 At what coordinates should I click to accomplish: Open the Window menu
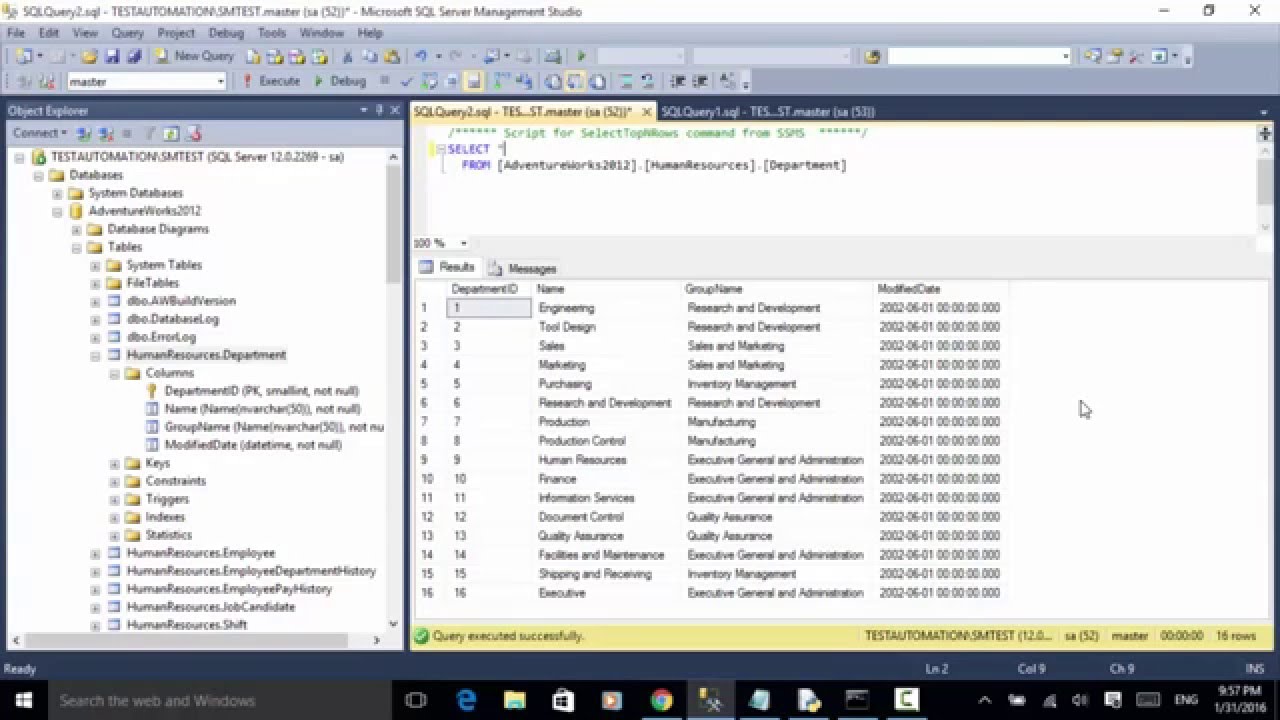(322, 33)
